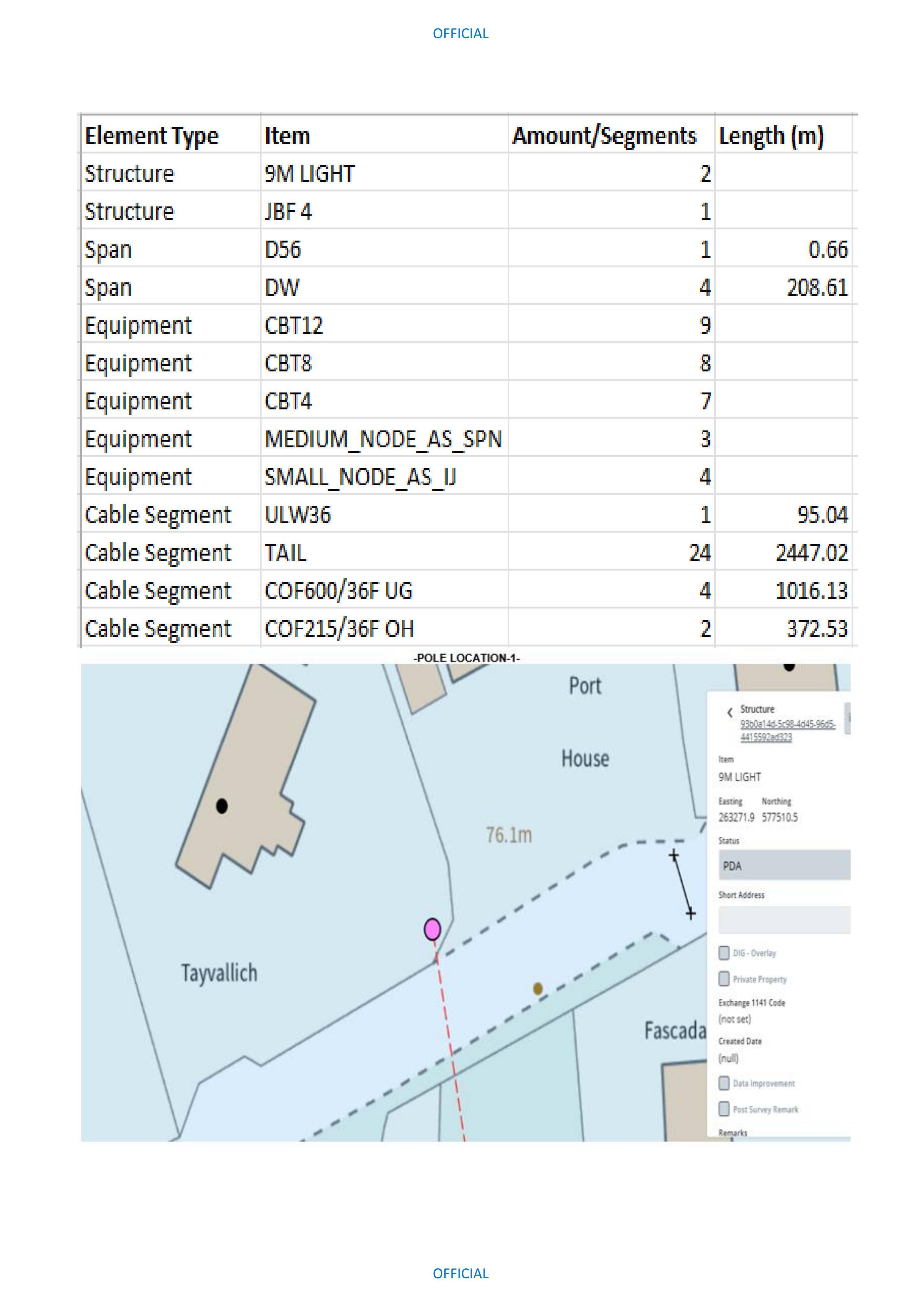Click the brown dot marker on road
This screenshot has width=924, height=1307.
click(538, 989)
